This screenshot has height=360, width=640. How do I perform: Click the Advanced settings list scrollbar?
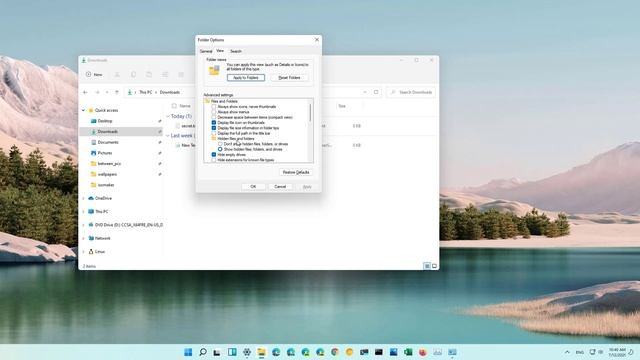[x=311, y=112]
